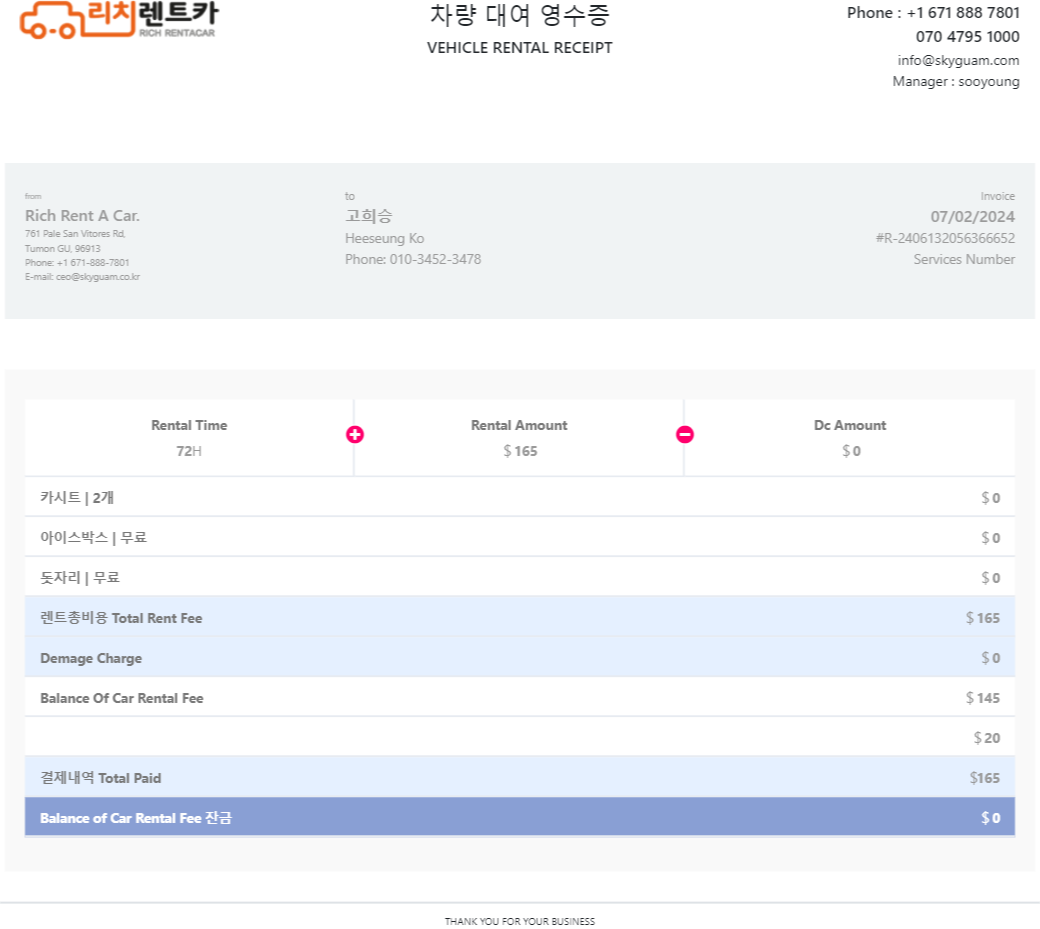Click the dark blue 잔금 balance row
The image size is (1040, 929).
[x=519, y=818]
